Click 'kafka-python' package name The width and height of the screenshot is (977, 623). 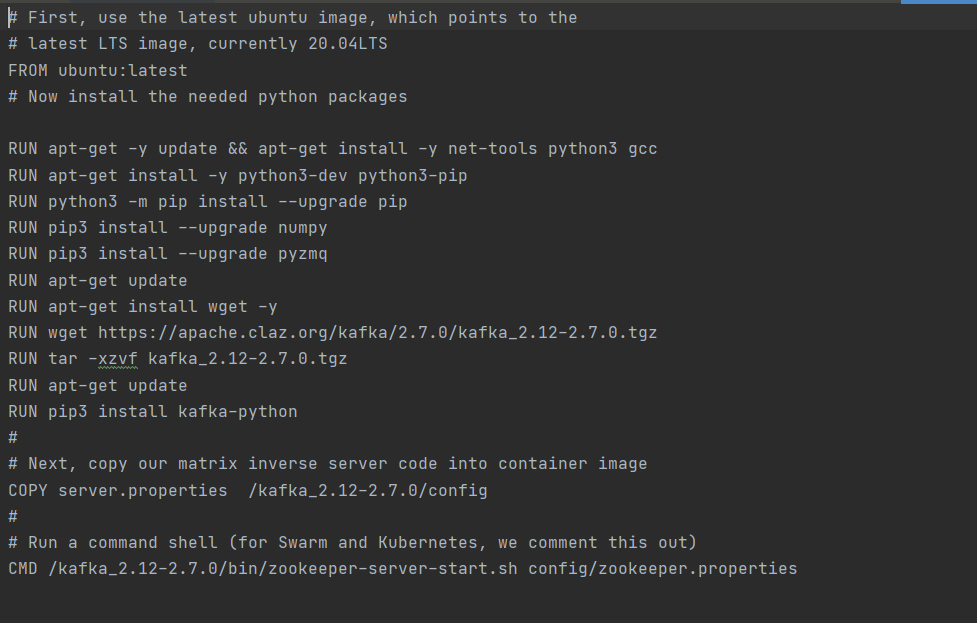(237, 412)
